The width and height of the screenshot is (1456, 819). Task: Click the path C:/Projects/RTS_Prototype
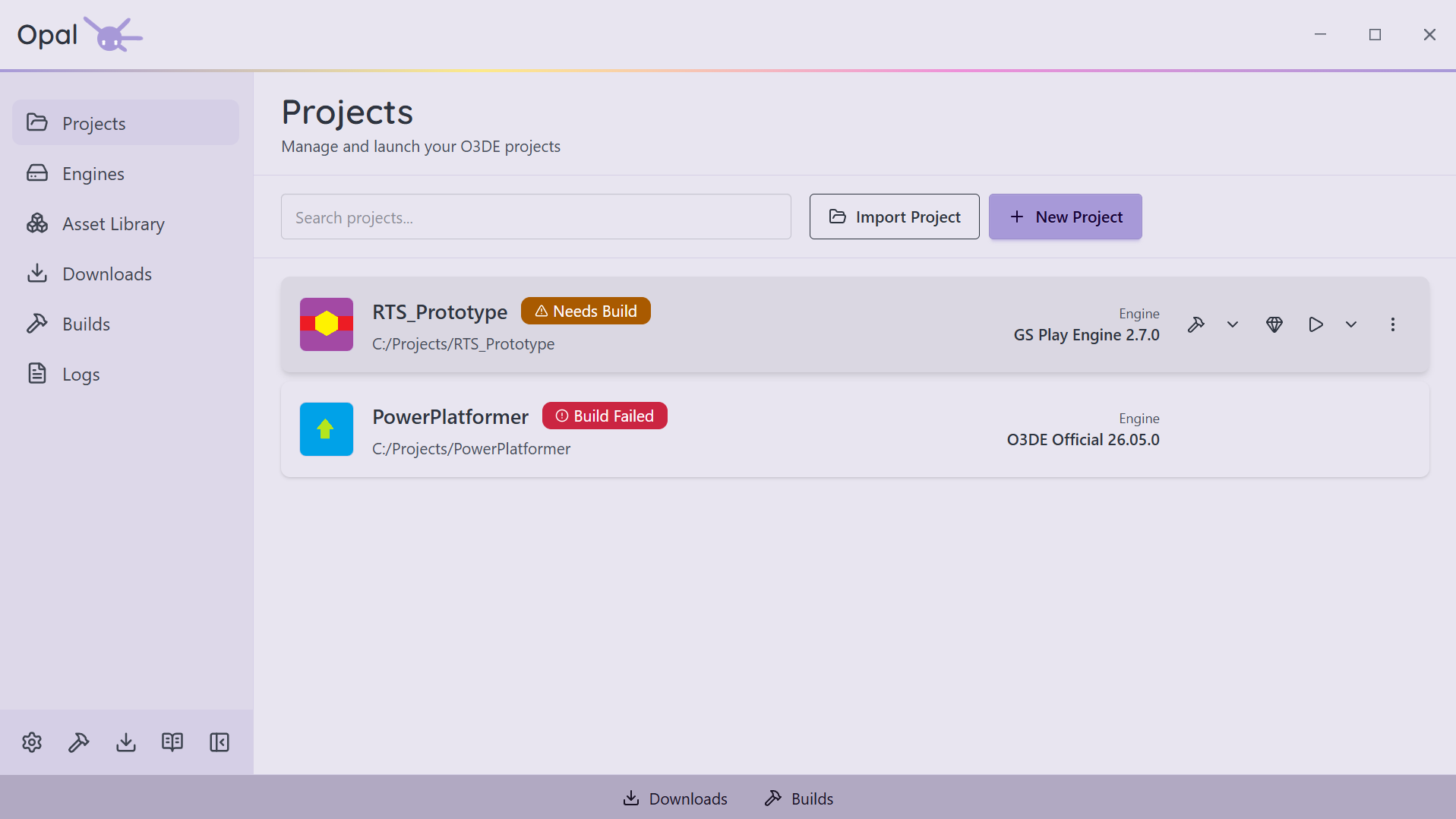[x=463, y=344]
